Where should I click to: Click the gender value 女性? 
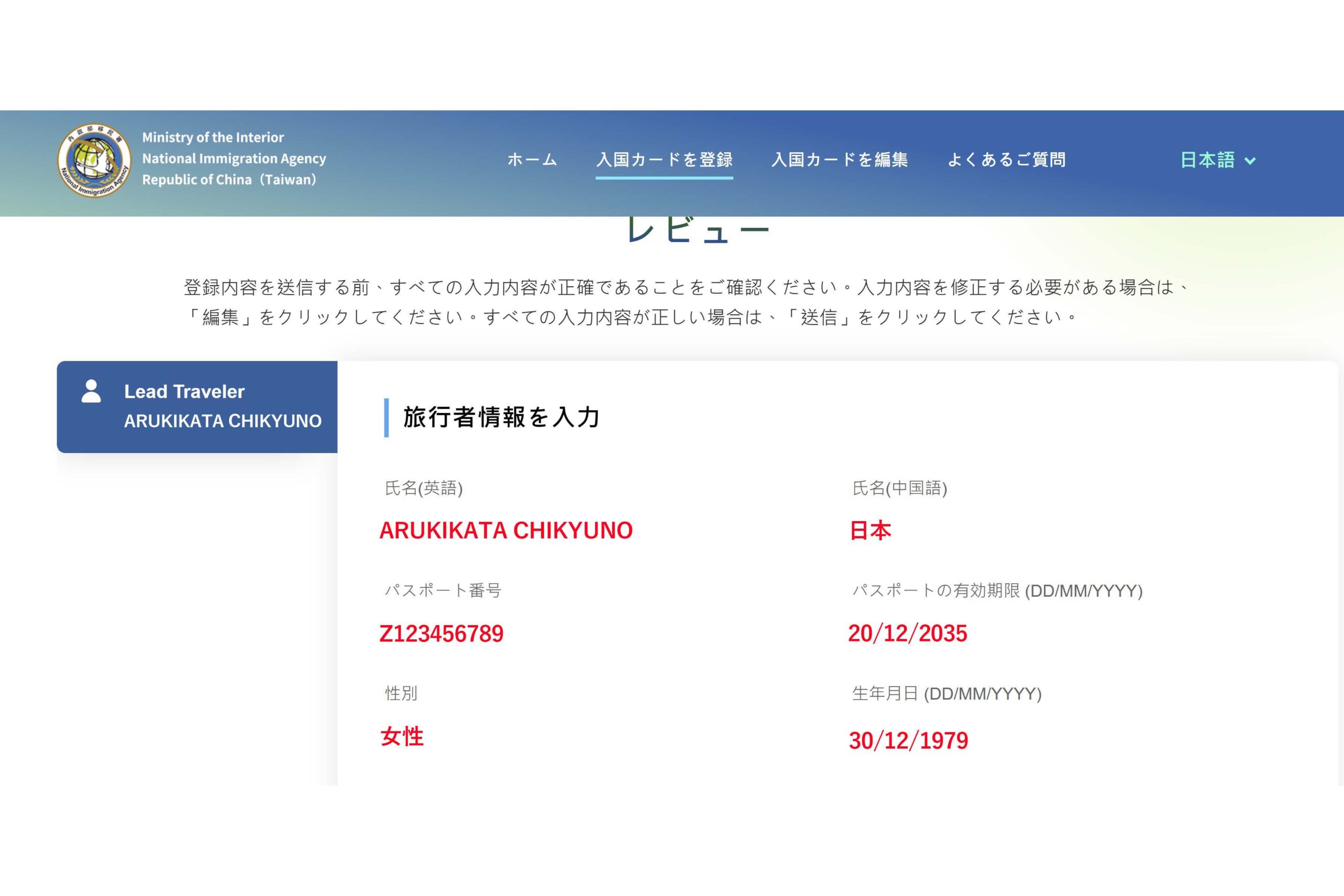pyautogui.click(x=402, y=736)
